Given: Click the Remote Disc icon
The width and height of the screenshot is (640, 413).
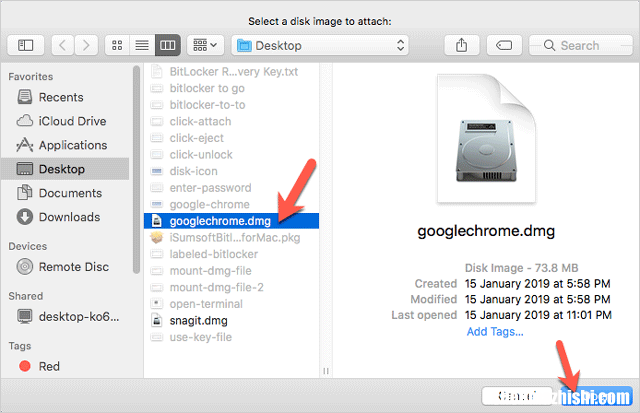Looking at the screenshot, I should coord(24,267).
